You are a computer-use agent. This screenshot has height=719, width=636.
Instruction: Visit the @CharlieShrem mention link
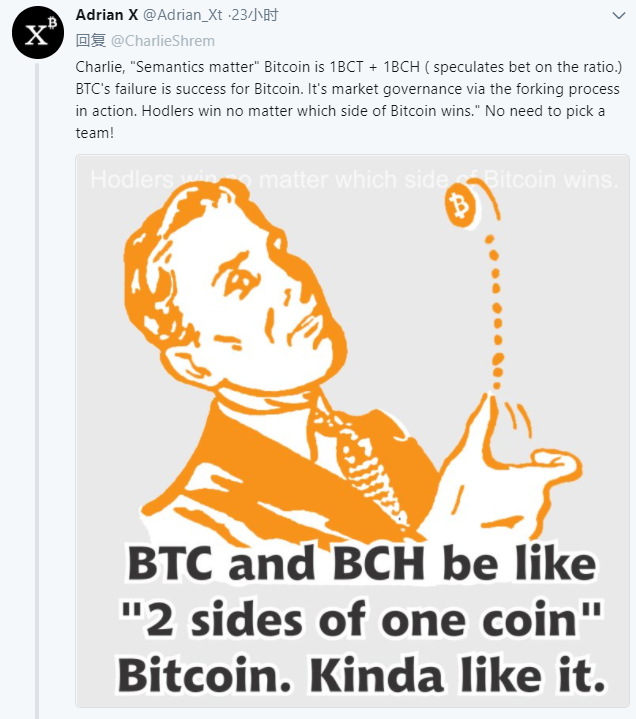162,41
